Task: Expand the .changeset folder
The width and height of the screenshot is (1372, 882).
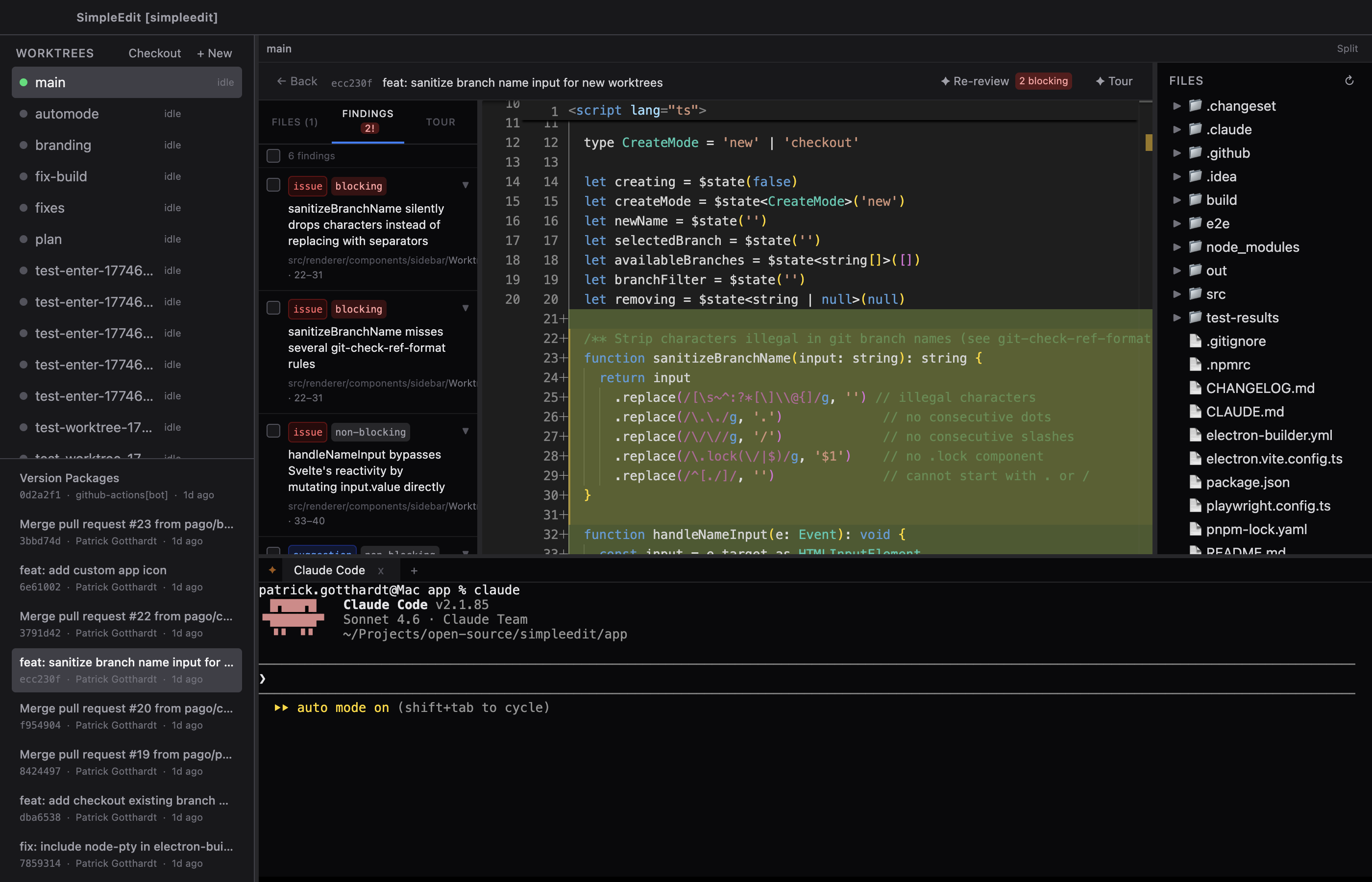Action: tap(1177, 106)
